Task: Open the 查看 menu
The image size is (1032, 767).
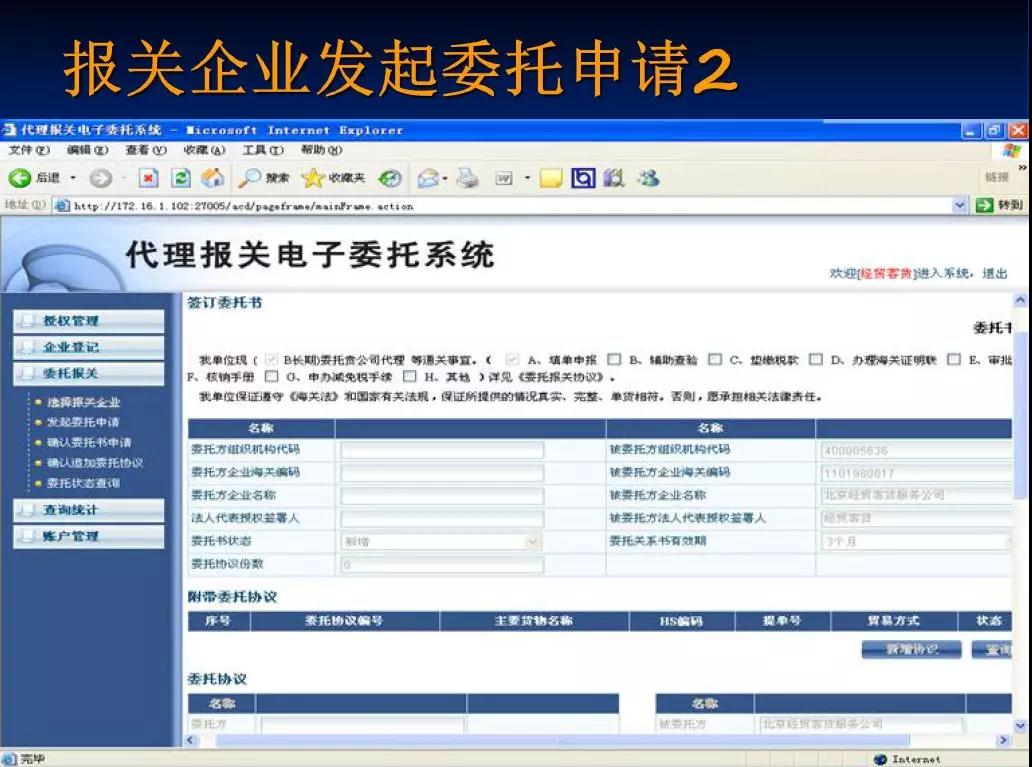Action: 145,150
